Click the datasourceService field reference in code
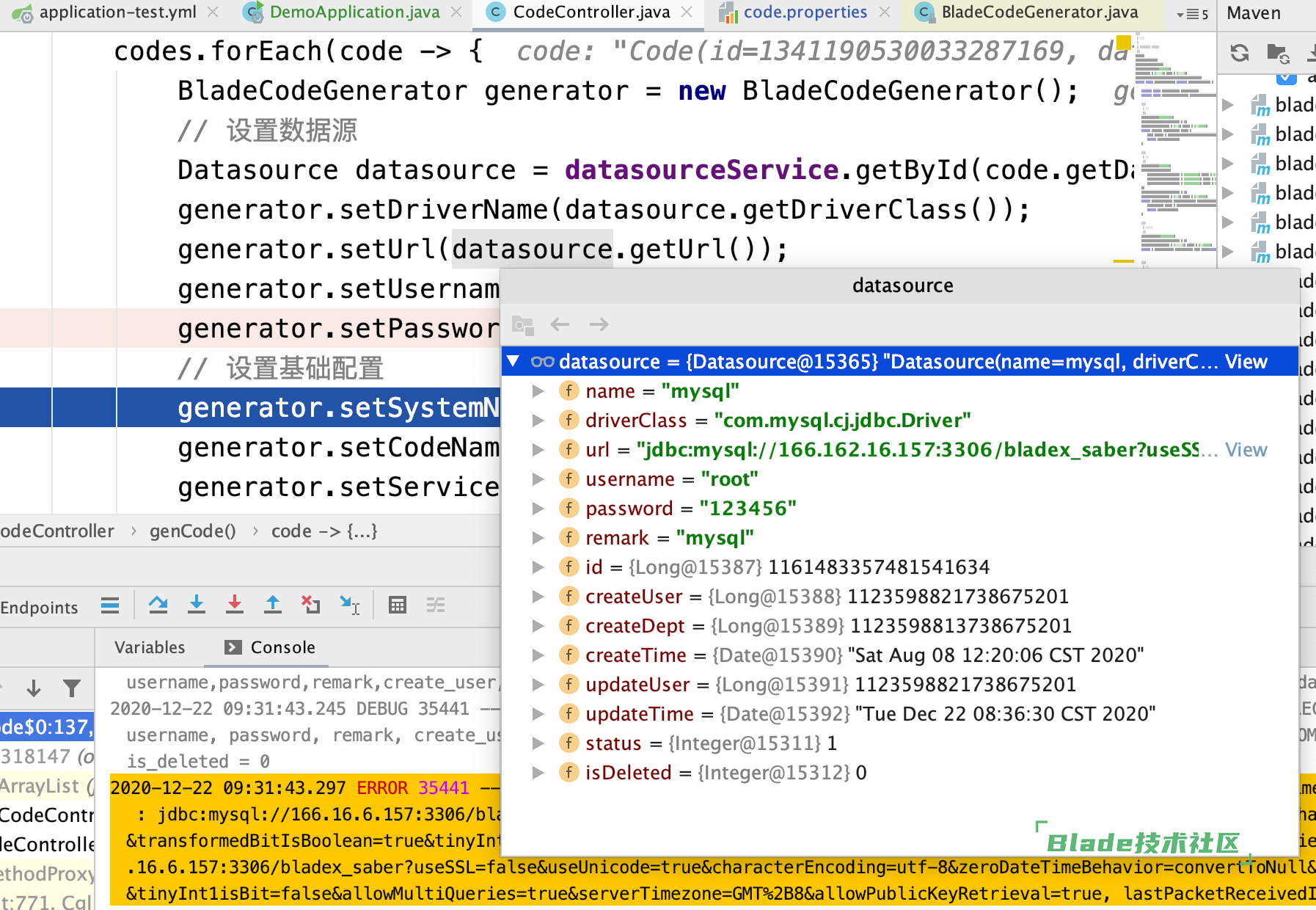 point(701,170)
